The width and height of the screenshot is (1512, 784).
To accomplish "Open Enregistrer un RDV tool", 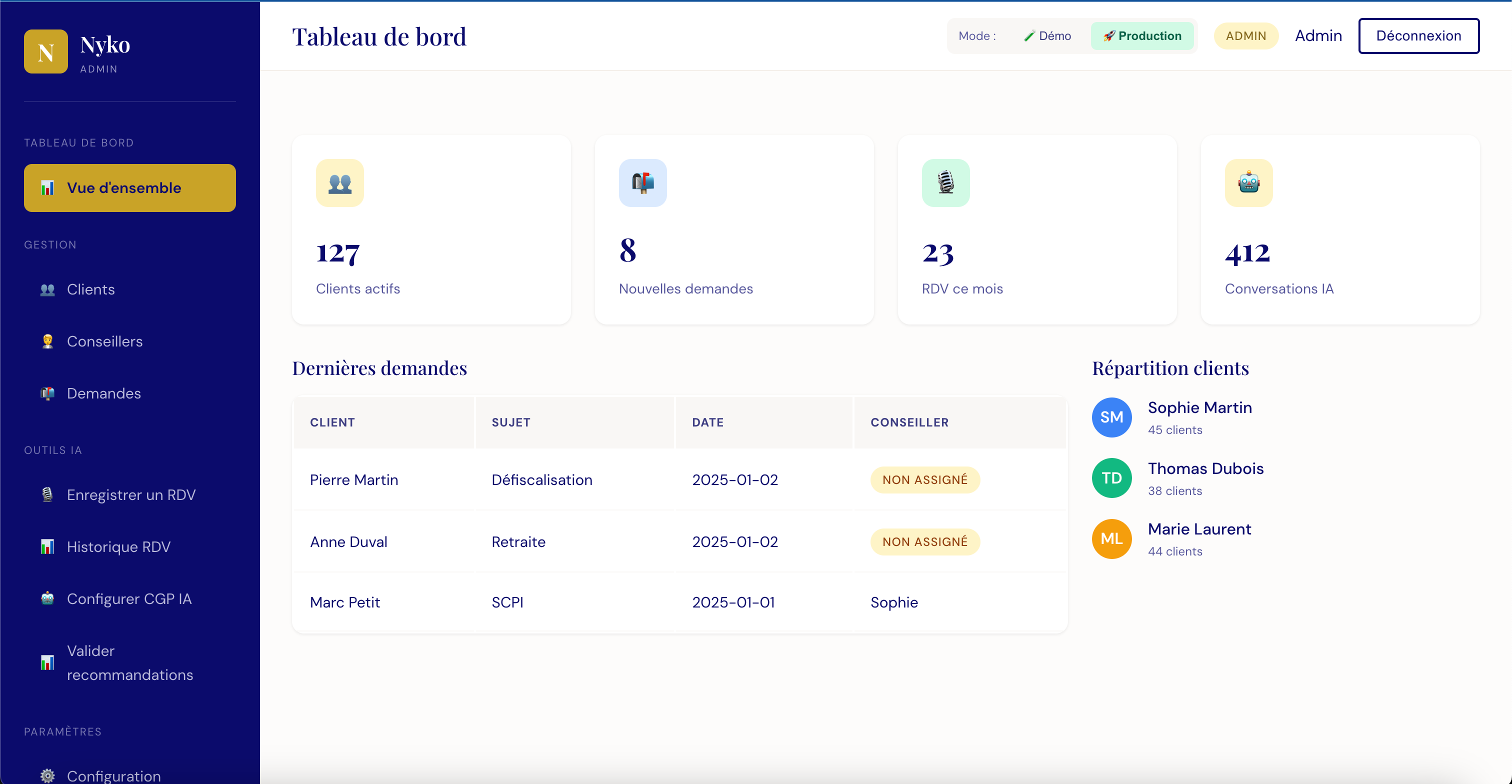I will click(131, 494).
